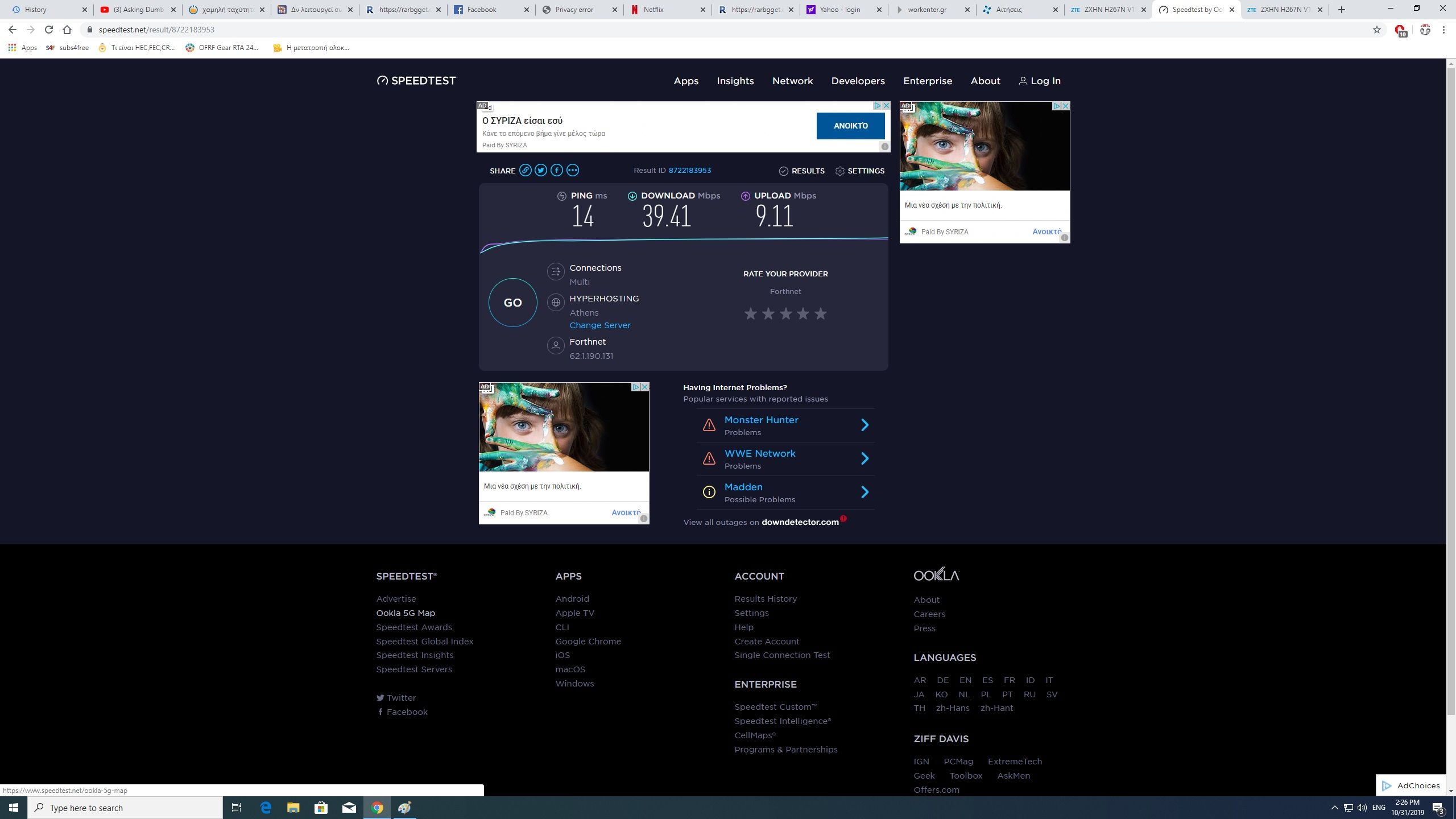
Task: Open the Insights menu item
Action: [x=735, y=81]
